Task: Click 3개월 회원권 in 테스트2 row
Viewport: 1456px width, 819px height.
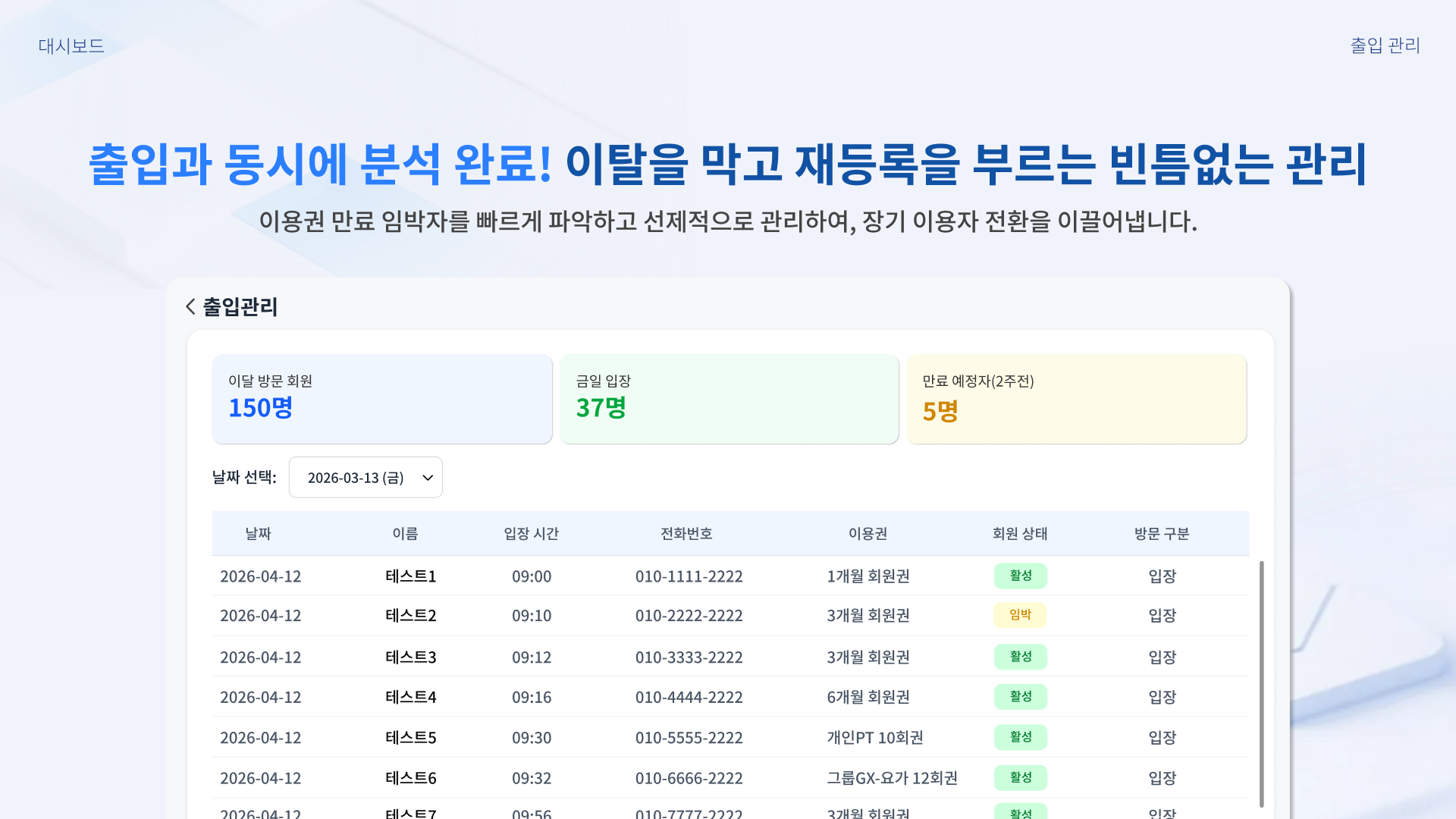Action: coord(868,616)
